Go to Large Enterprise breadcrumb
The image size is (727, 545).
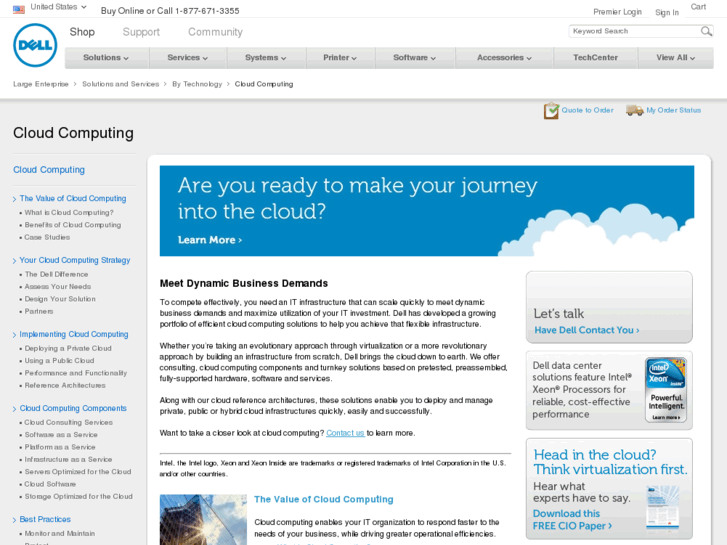tap(41, 84)
